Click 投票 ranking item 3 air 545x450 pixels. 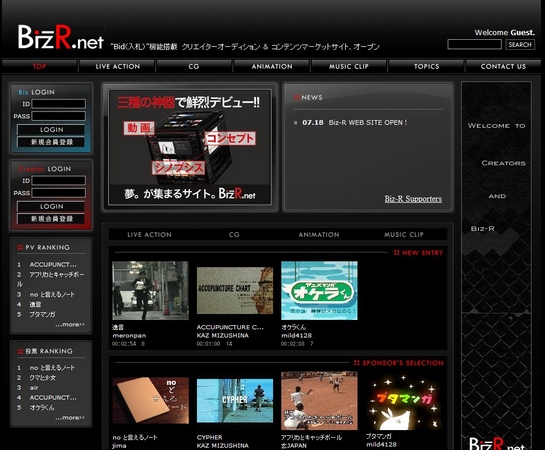(x=34, y=387)
